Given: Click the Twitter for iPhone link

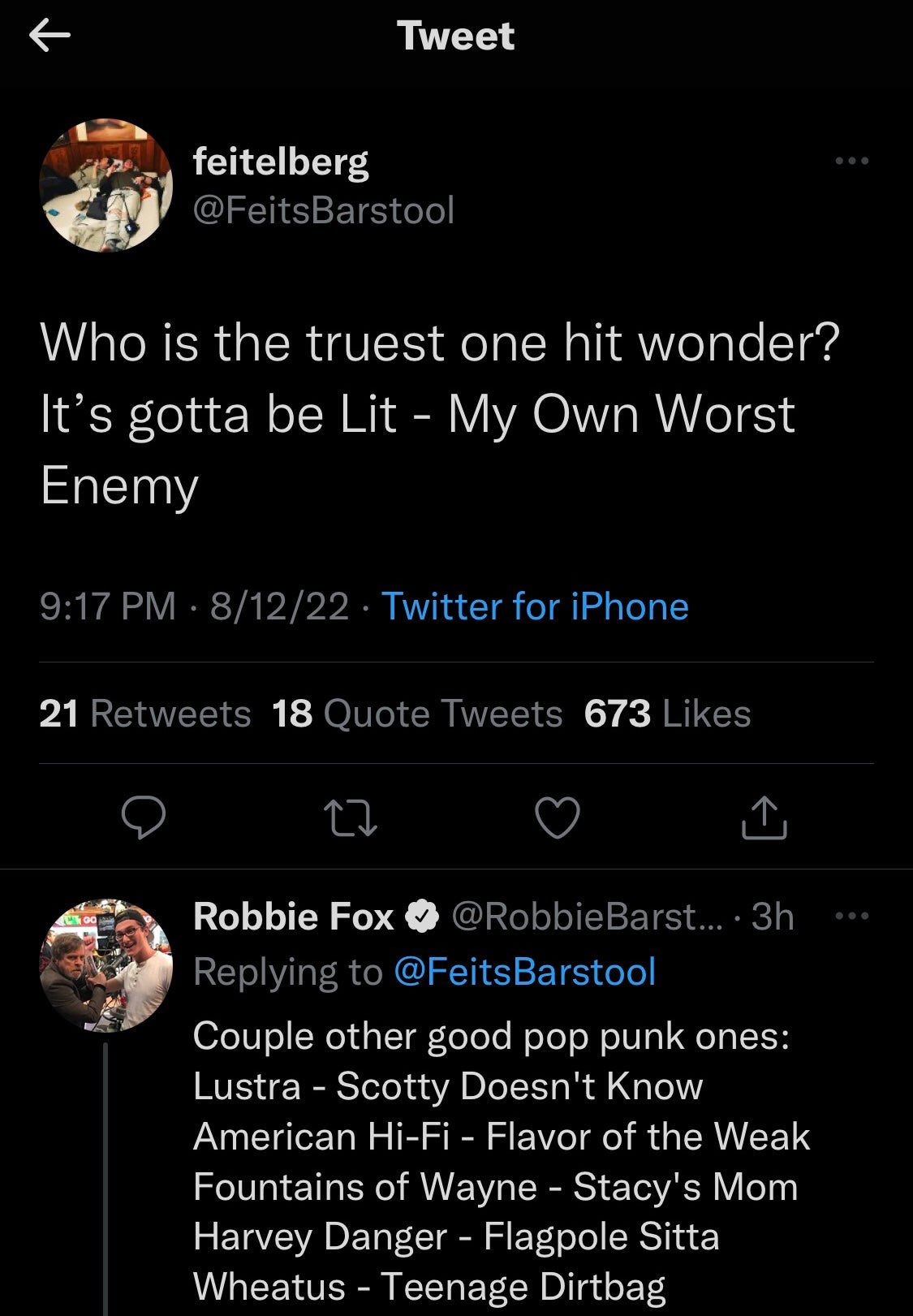Looking at the screenshot, I should [535, 606].
